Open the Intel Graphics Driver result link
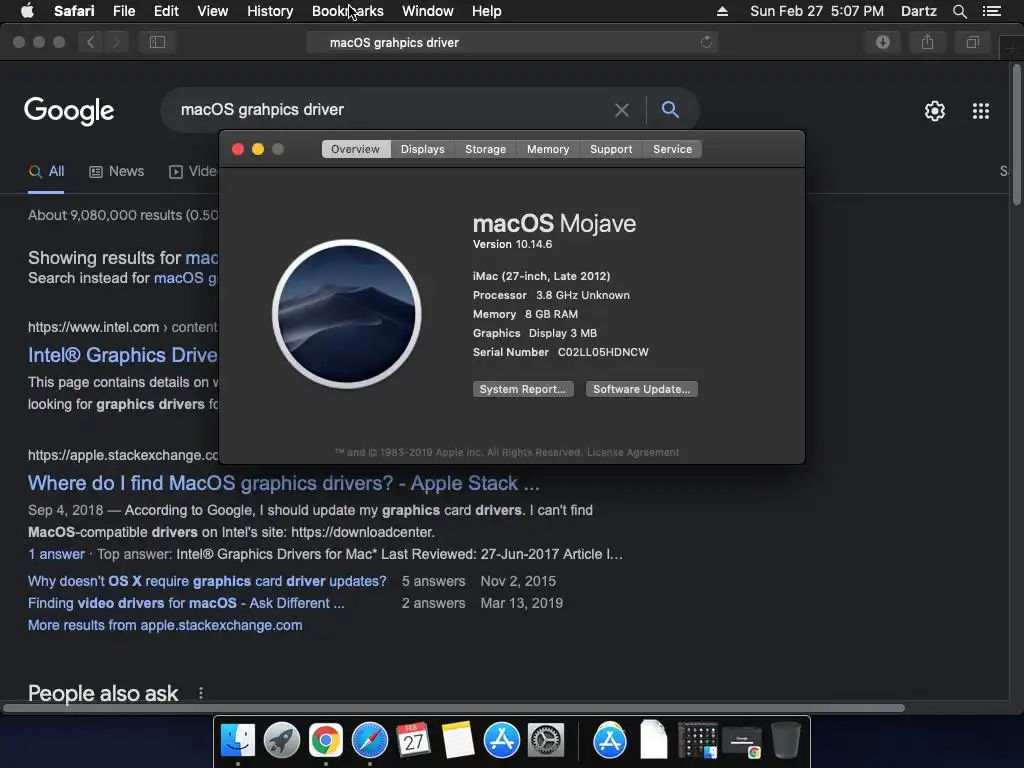 click(123, 355)
